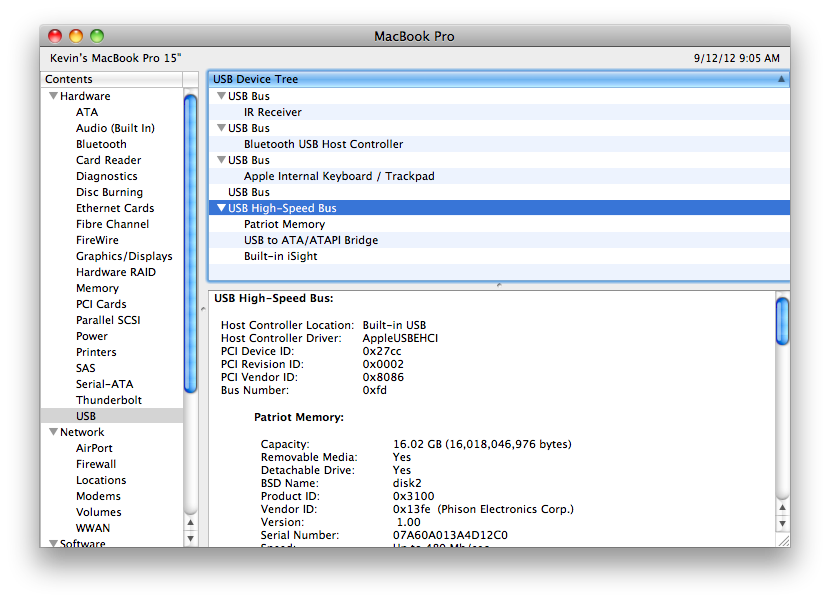This screenshot has width=830, height=602.
Task: Zoom window with green button
Action: [x=97, y=36]
